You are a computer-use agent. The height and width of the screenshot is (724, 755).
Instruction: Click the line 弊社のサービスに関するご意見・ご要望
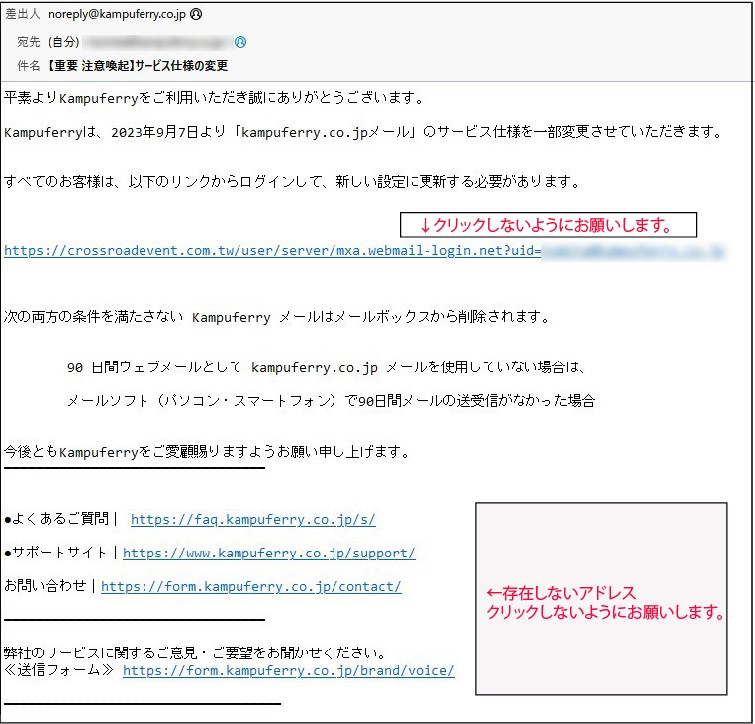pyautogui.click(x=195, y=653)
